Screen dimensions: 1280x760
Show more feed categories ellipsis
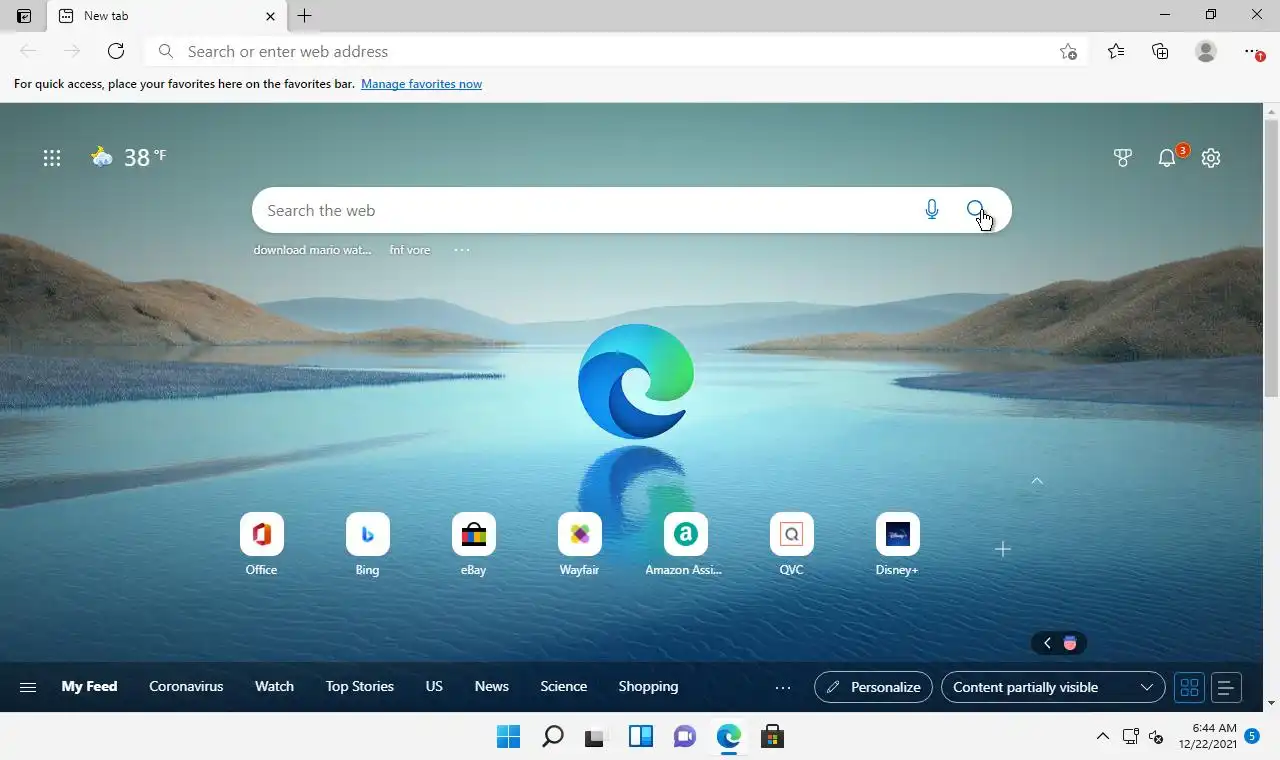pos(783,687)
